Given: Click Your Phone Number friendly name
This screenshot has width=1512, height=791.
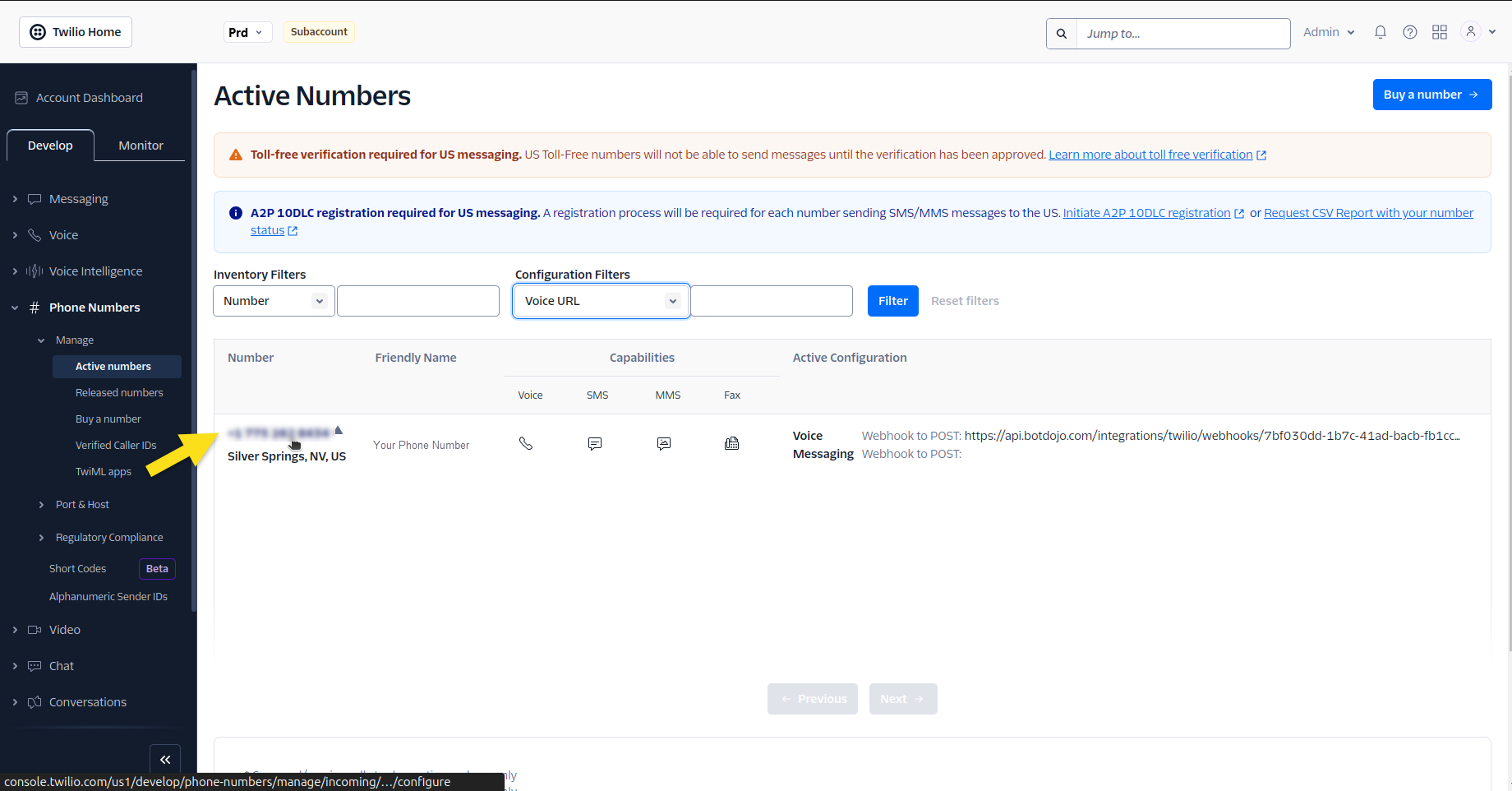Looking at the screenshot, I should pos(421,445).
